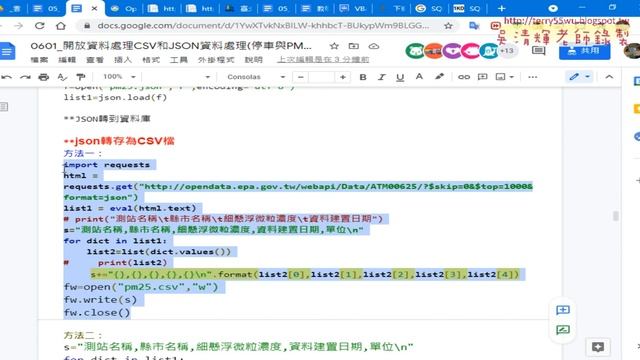This screenshot has width=640, height=360.
Task: Click the Insert link icon
Action: 464,77
